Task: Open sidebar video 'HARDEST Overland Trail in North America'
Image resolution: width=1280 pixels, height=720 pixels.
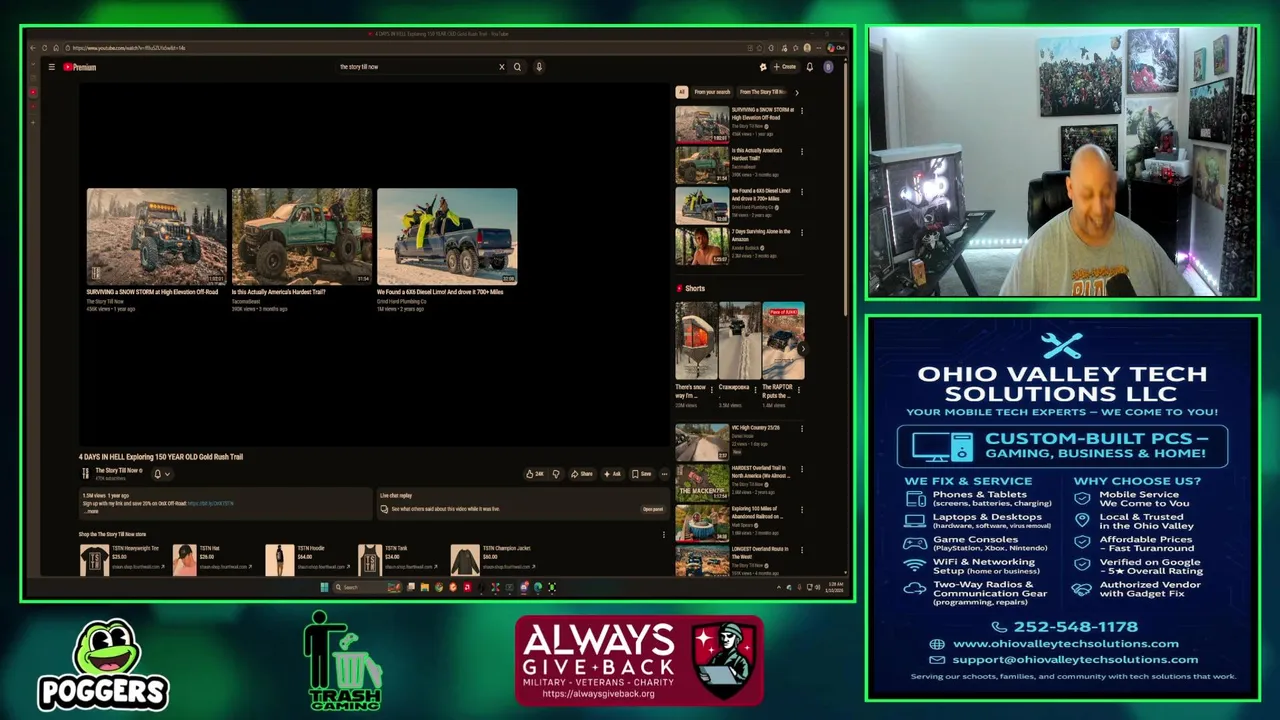Action: [x=702, y=482]
